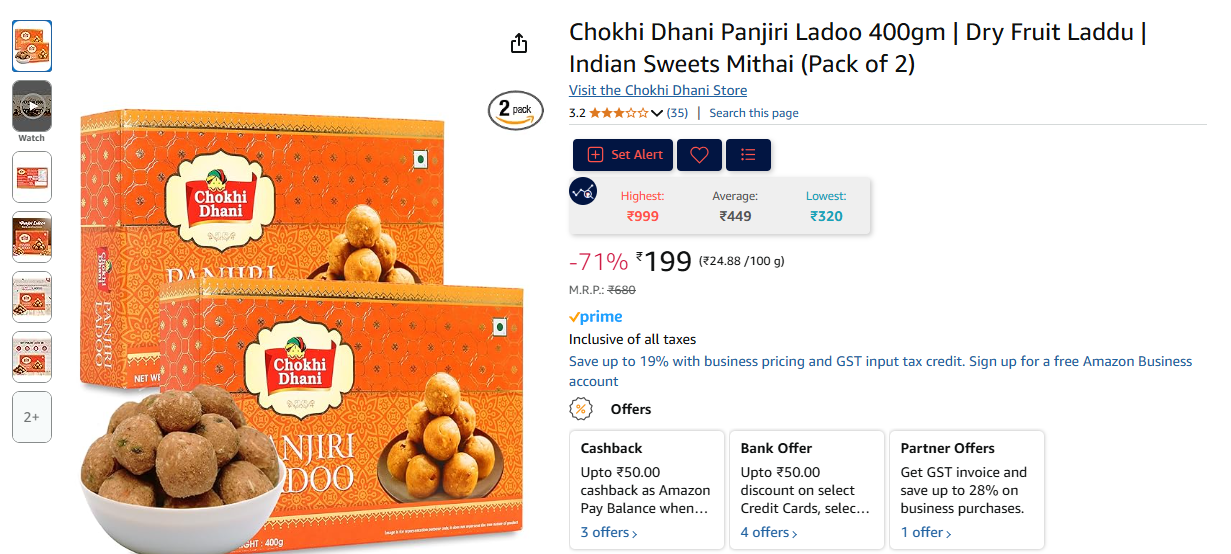
Task: Add product to wishlist with heart icon
Action: click(x=699, y=155)
